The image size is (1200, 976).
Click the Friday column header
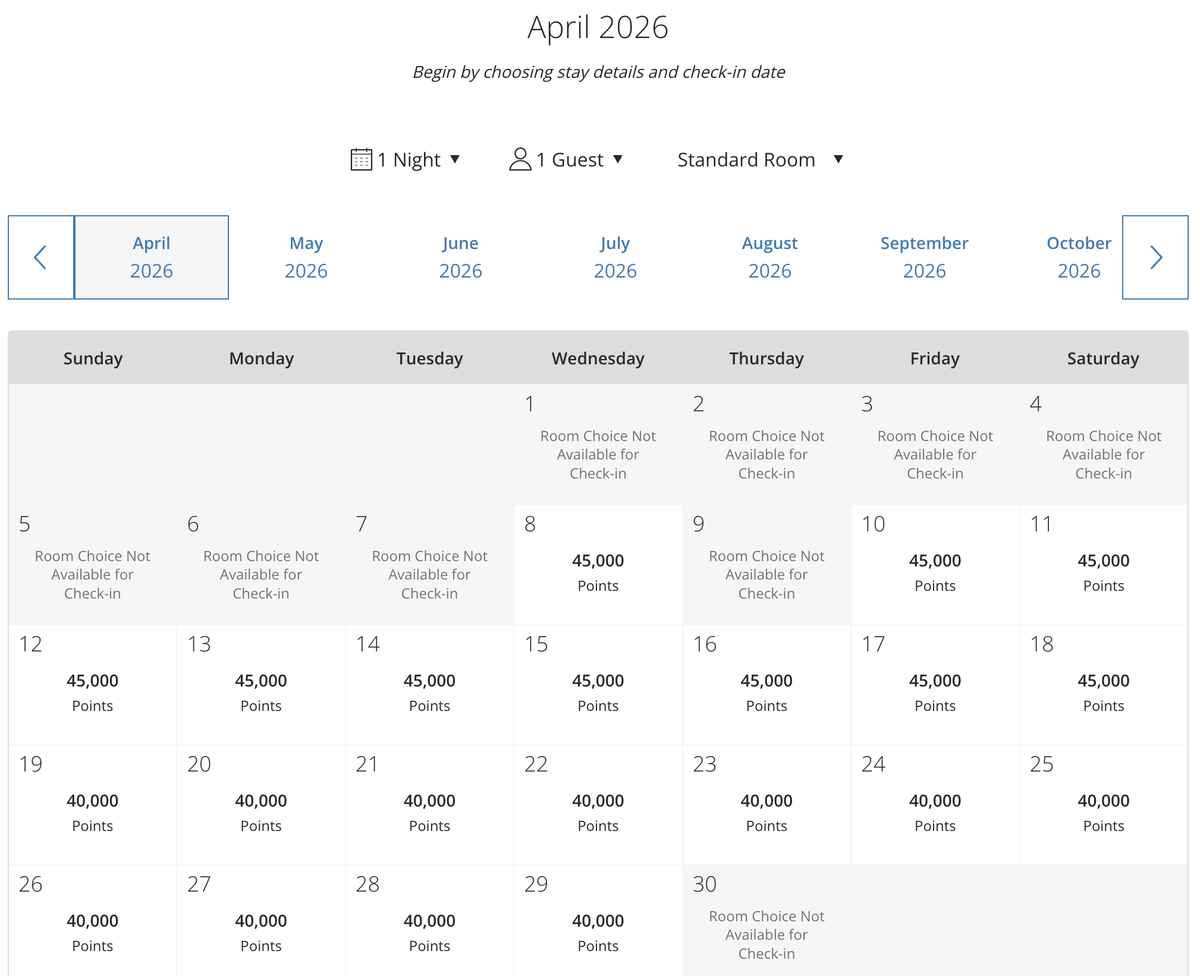[935, 358]
